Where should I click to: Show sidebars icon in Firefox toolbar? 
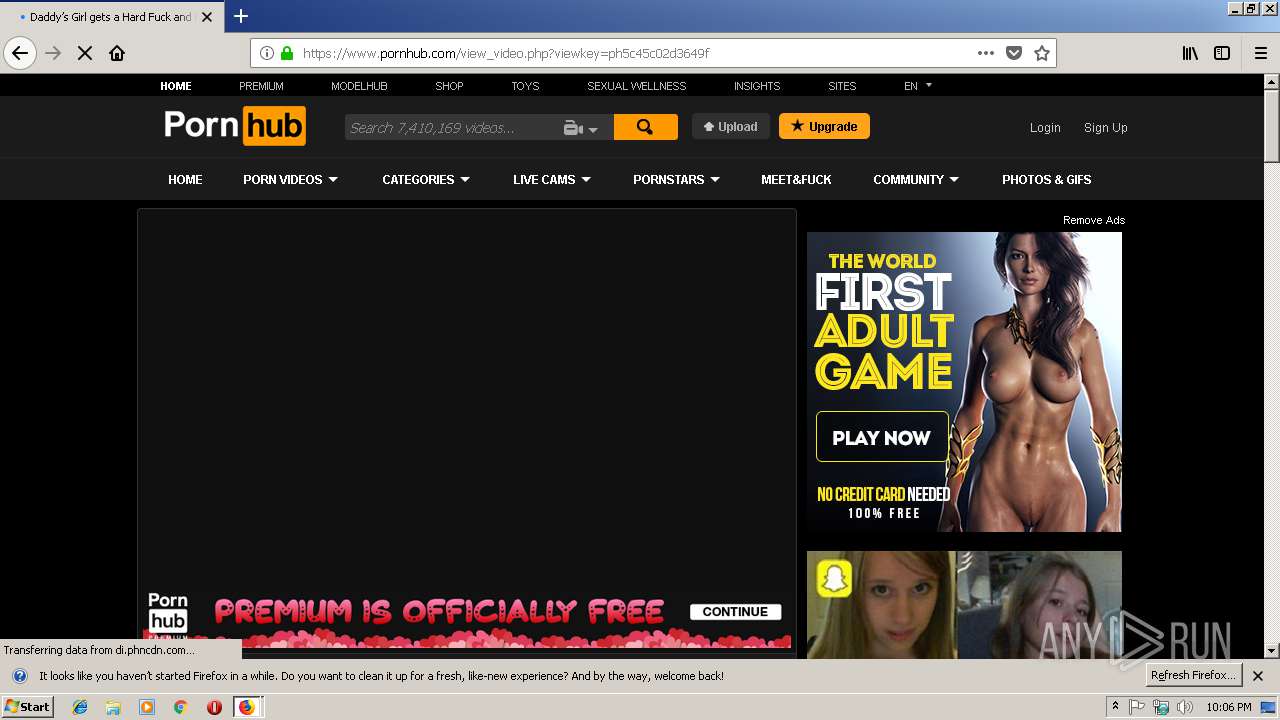click(1222, 53)
